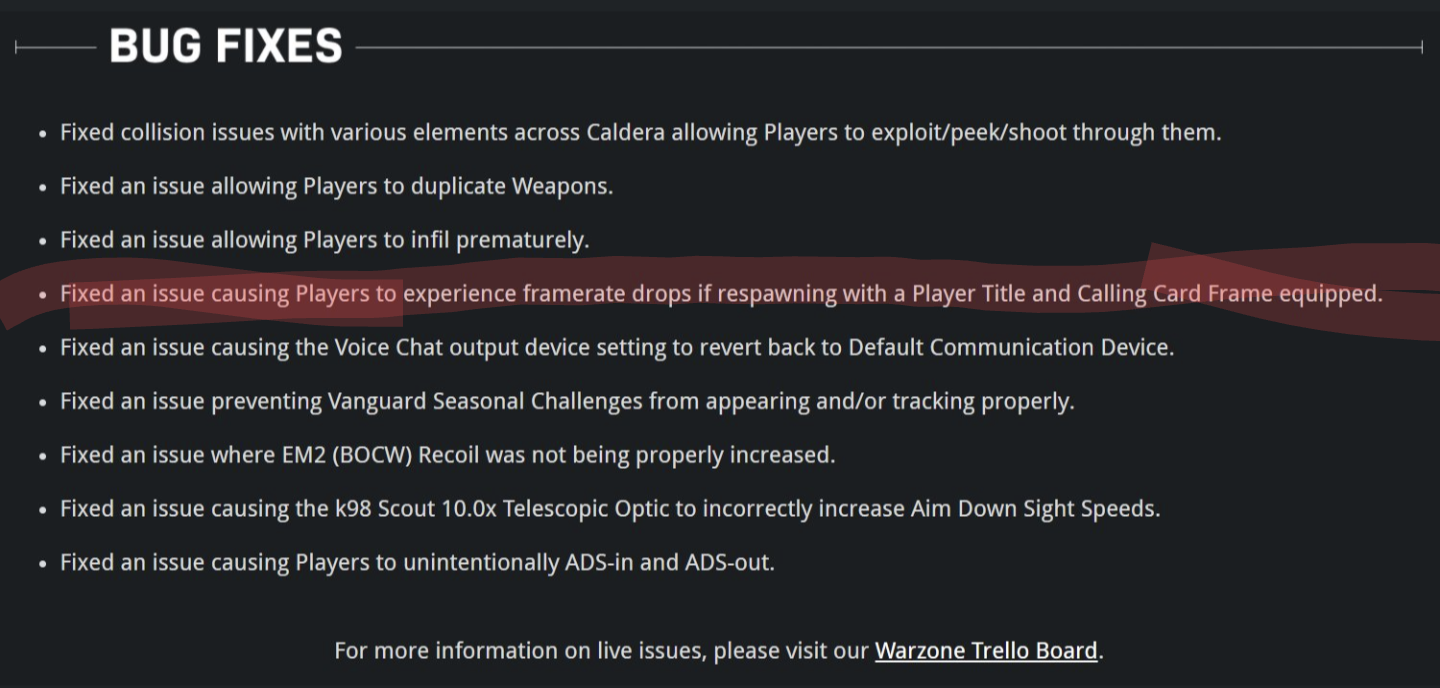Image resolution: width=1440 pixels, height=688 pixels.
Task: Click the k98 Scout Telescopic Optic line
Action: (x=610, y=509)
